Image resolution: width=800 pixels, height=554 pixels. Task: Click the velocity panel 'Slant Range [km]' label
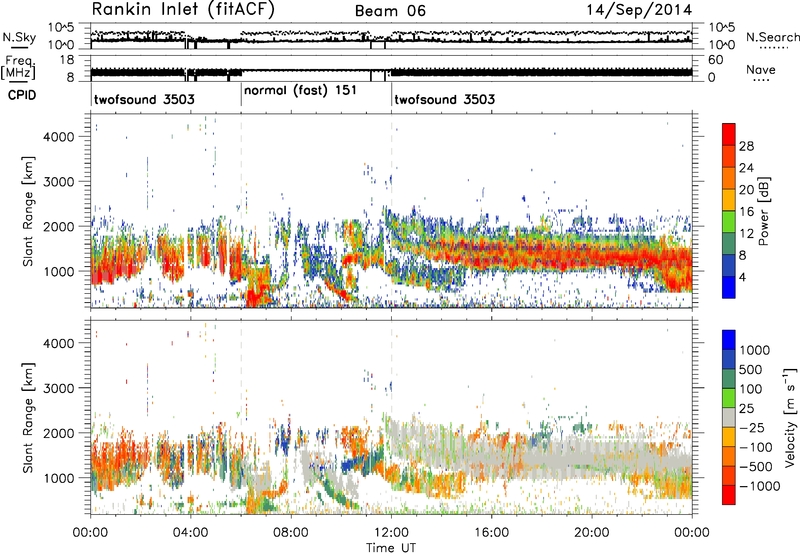click(x=28, y=417)
